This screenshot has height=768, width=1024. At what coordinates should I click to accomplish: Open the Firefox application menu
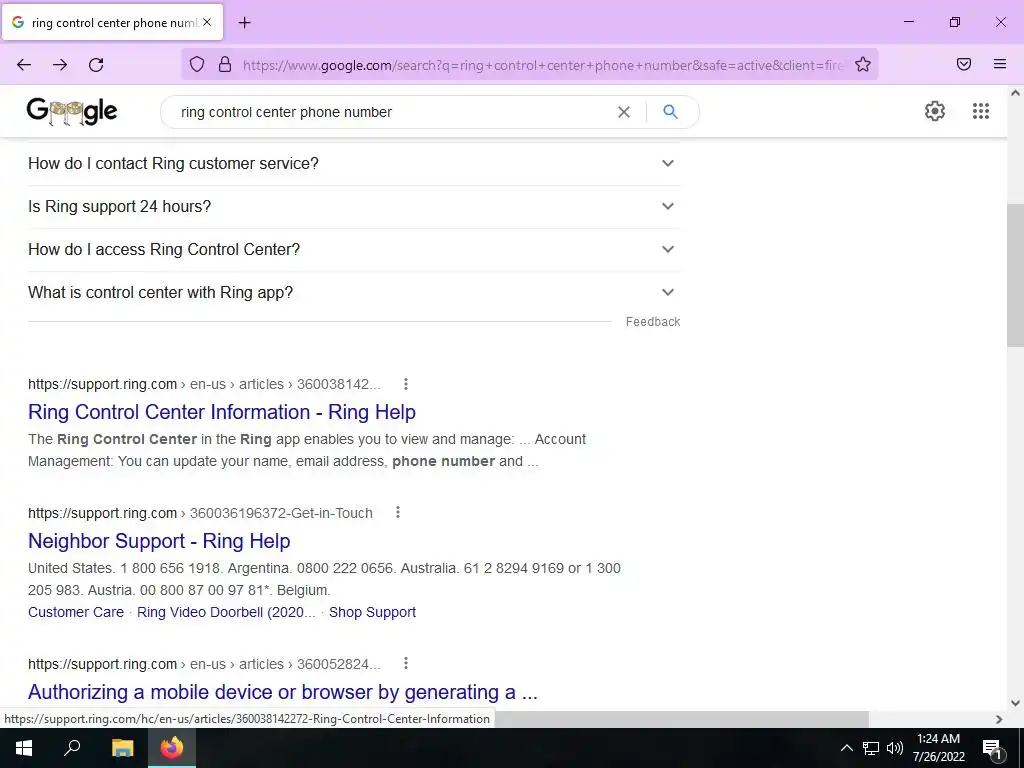click(x=1000, y=64)
